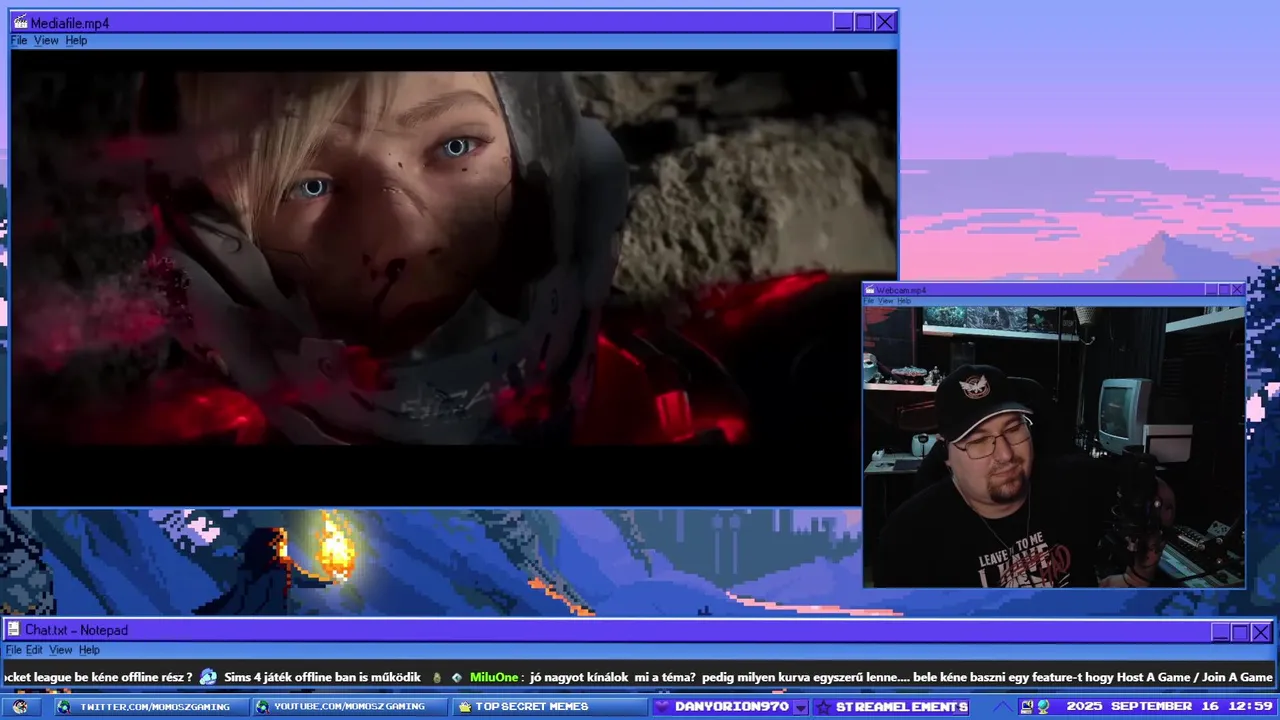
Task: Click the flame badge before MiluOne
Action: coord(437,677)
